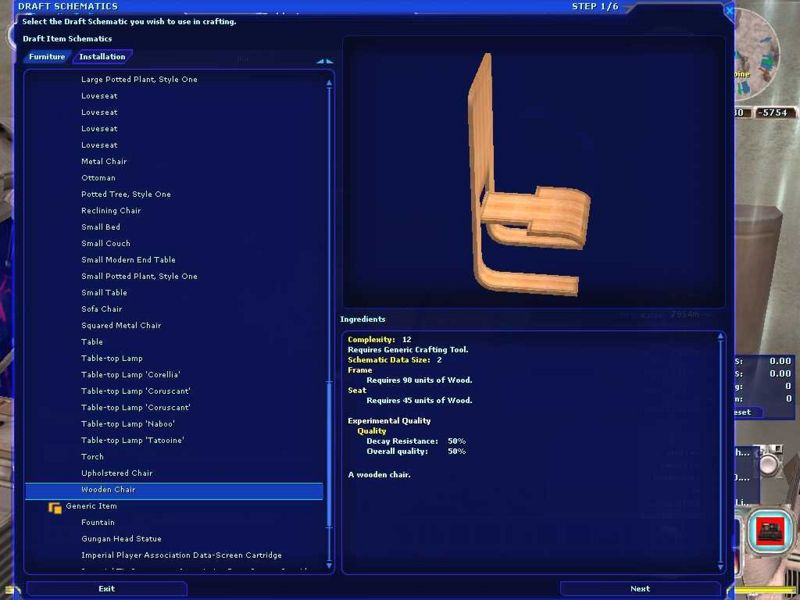The width and height of the screenshot is (800, 600).
Task: Click the right tab-scroll arrow
Action: click(329, 62)
